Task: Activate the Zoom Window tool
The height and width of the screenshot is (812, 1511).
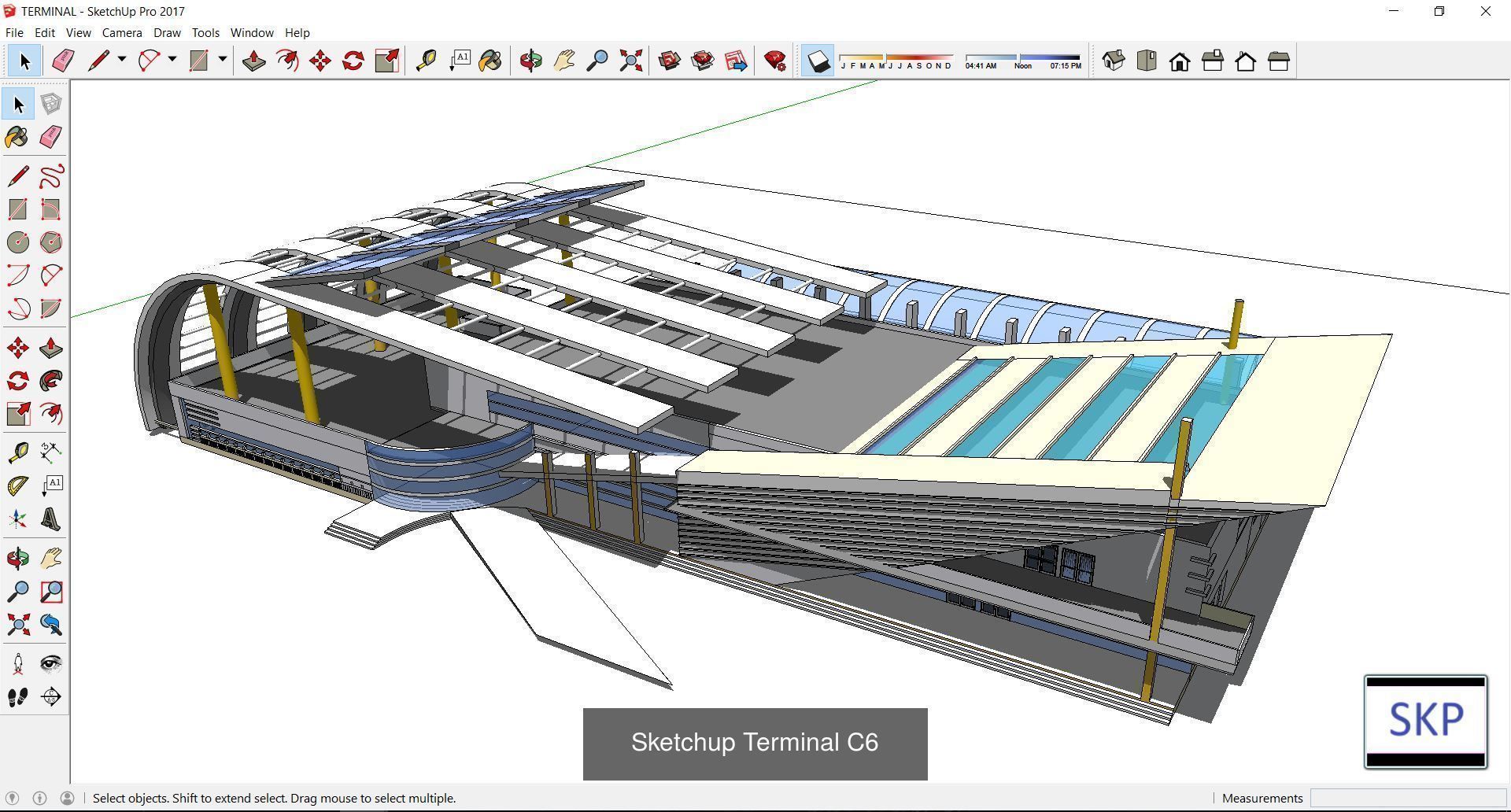Action: coord(51,592)
